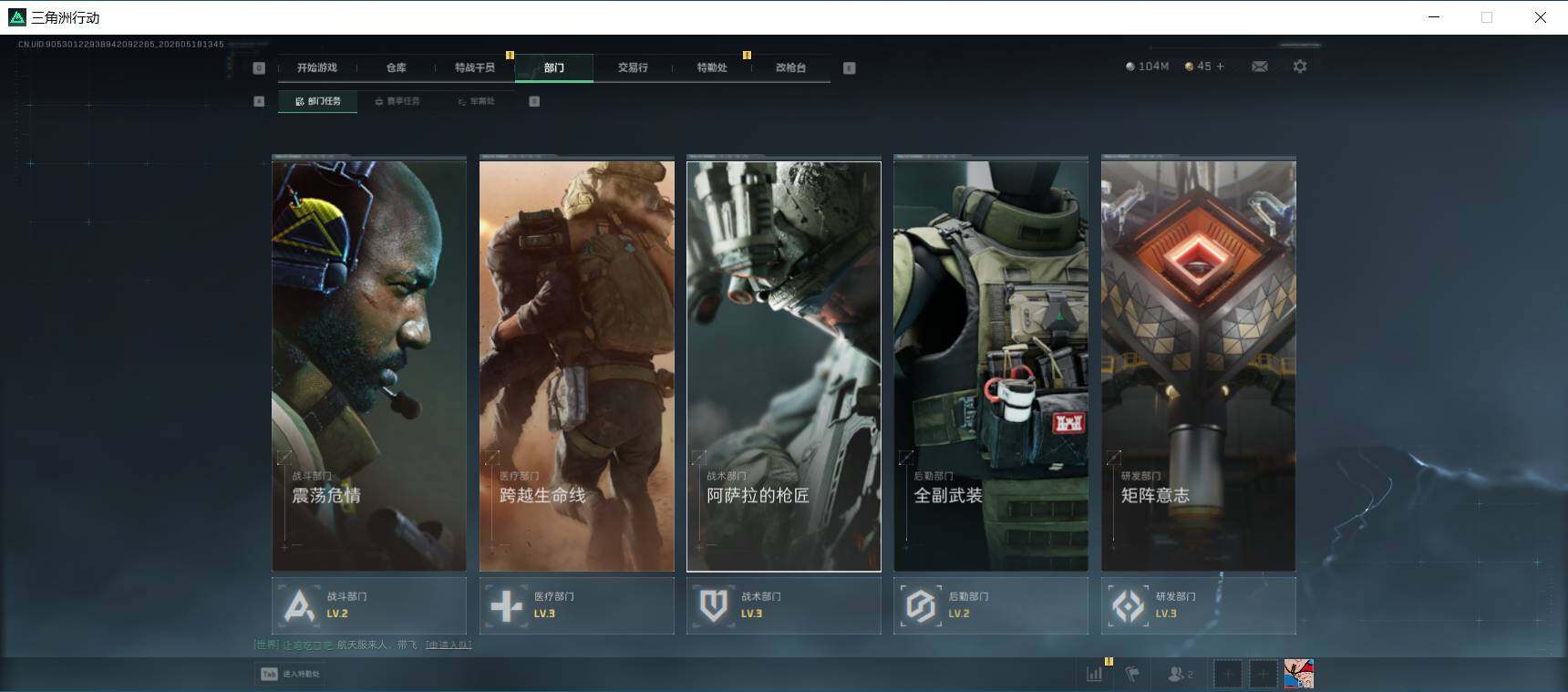Open the 矩阵意志 research department card

[1199, 365]
